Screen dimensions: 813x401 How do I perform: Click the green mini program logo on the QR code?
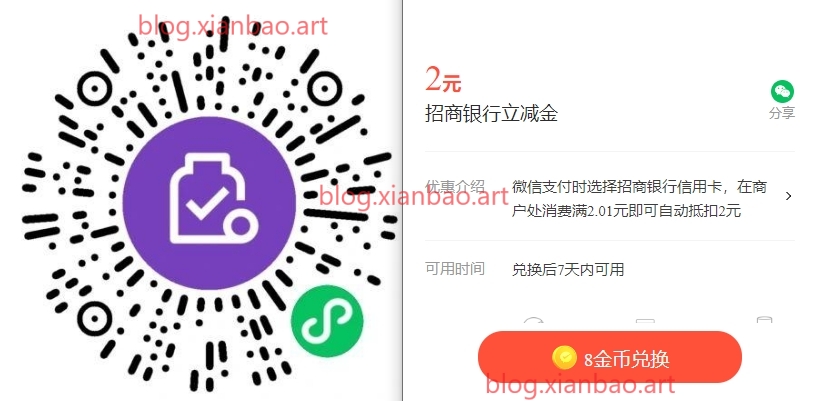pos(326,321)
